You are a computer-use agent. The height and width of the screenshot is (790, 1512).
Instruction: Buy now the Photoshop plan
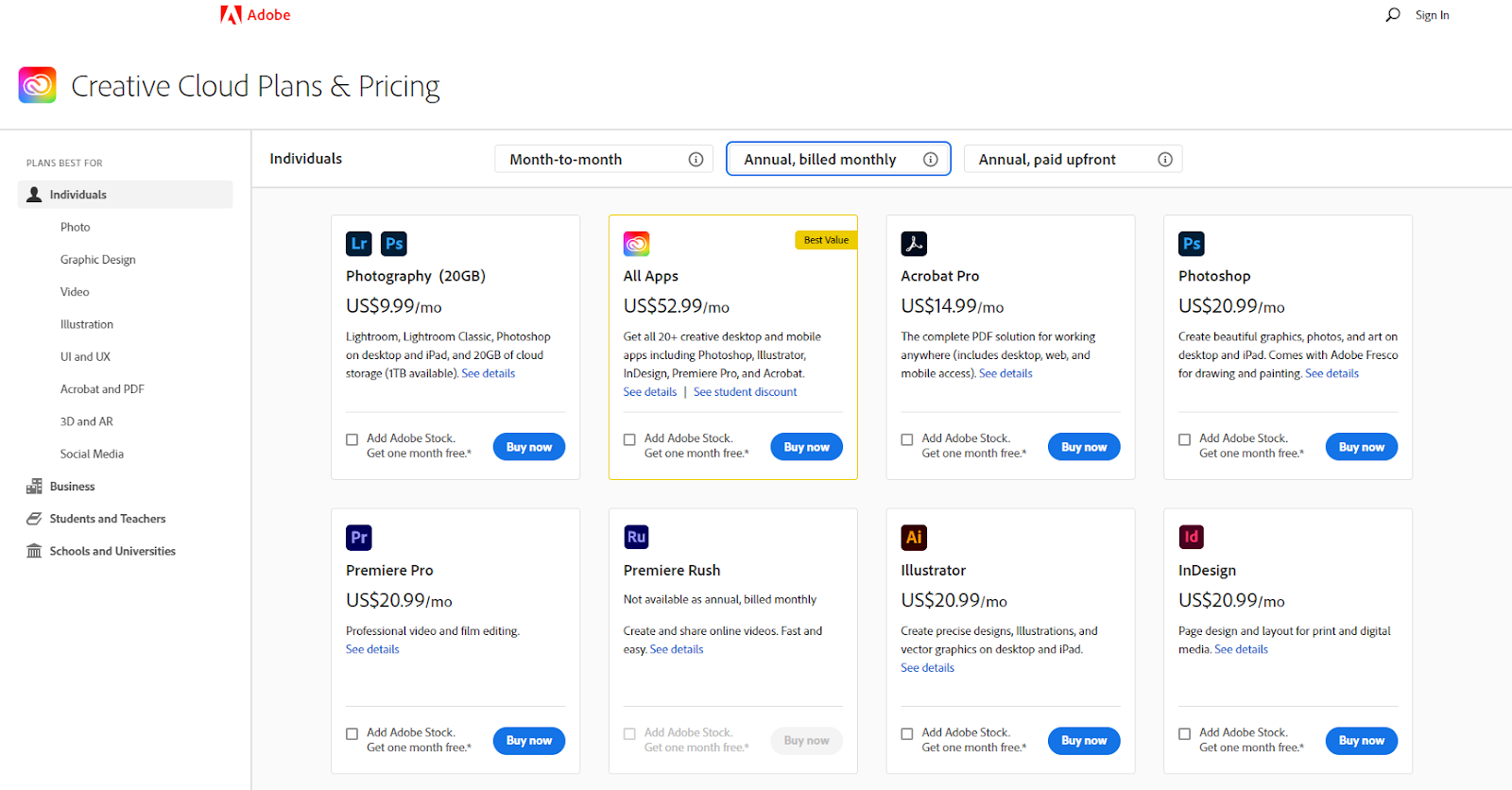(1362, 447)
